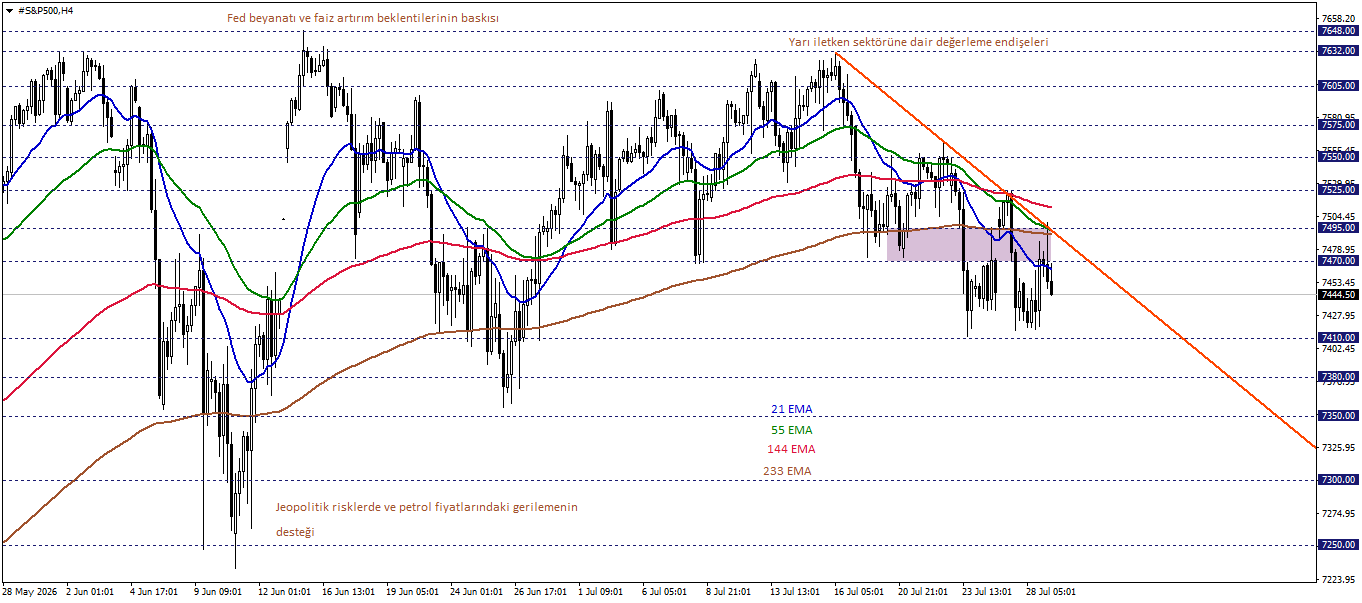Viewport: 1362px width, 603px height.
Task: Click the 7223.95 price scale value
Action: click(1338, 579)
